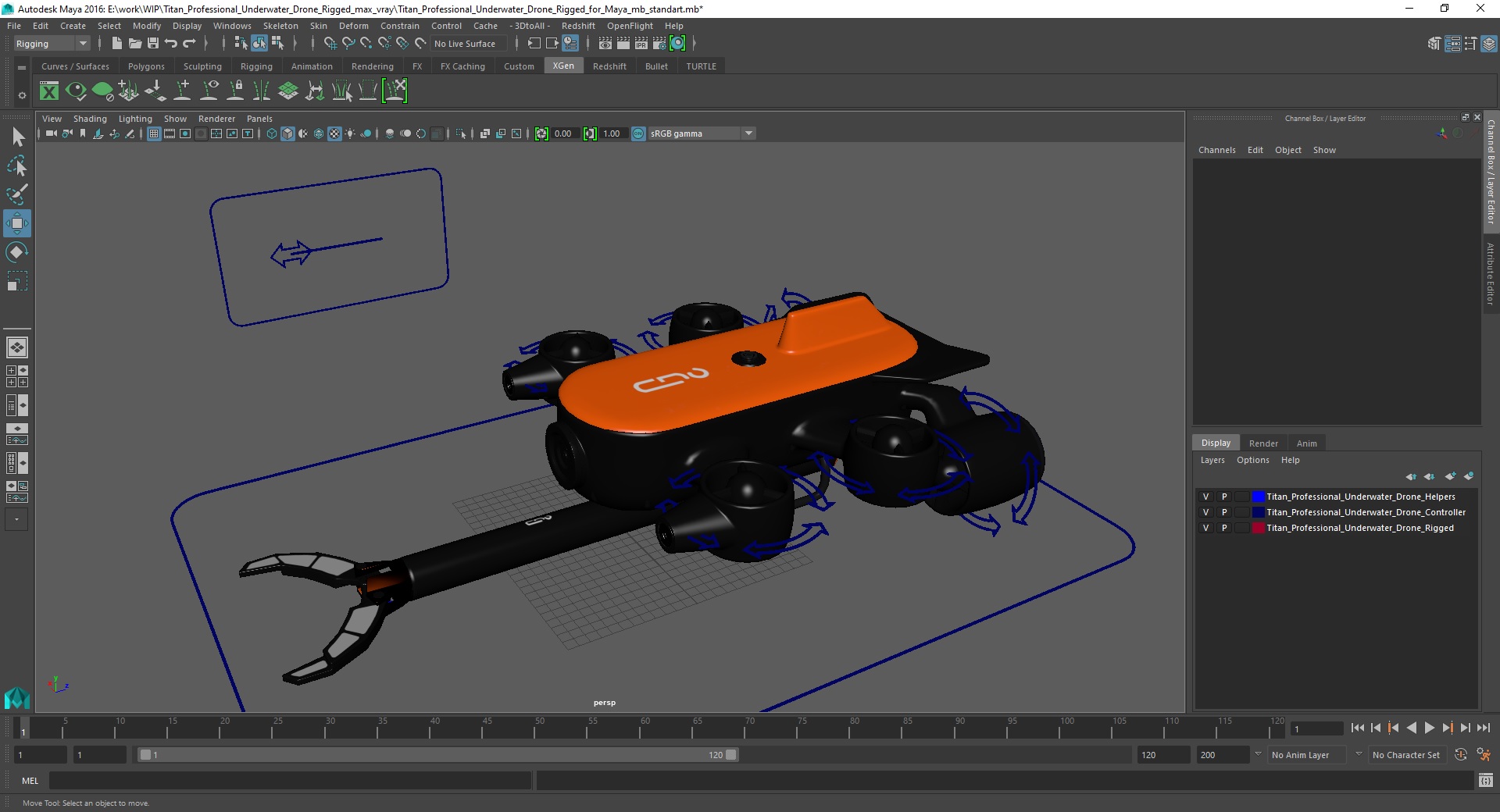Click the XGen green patch layers icon
Screen dimensions: 1500x812
[x=288, y=91]
